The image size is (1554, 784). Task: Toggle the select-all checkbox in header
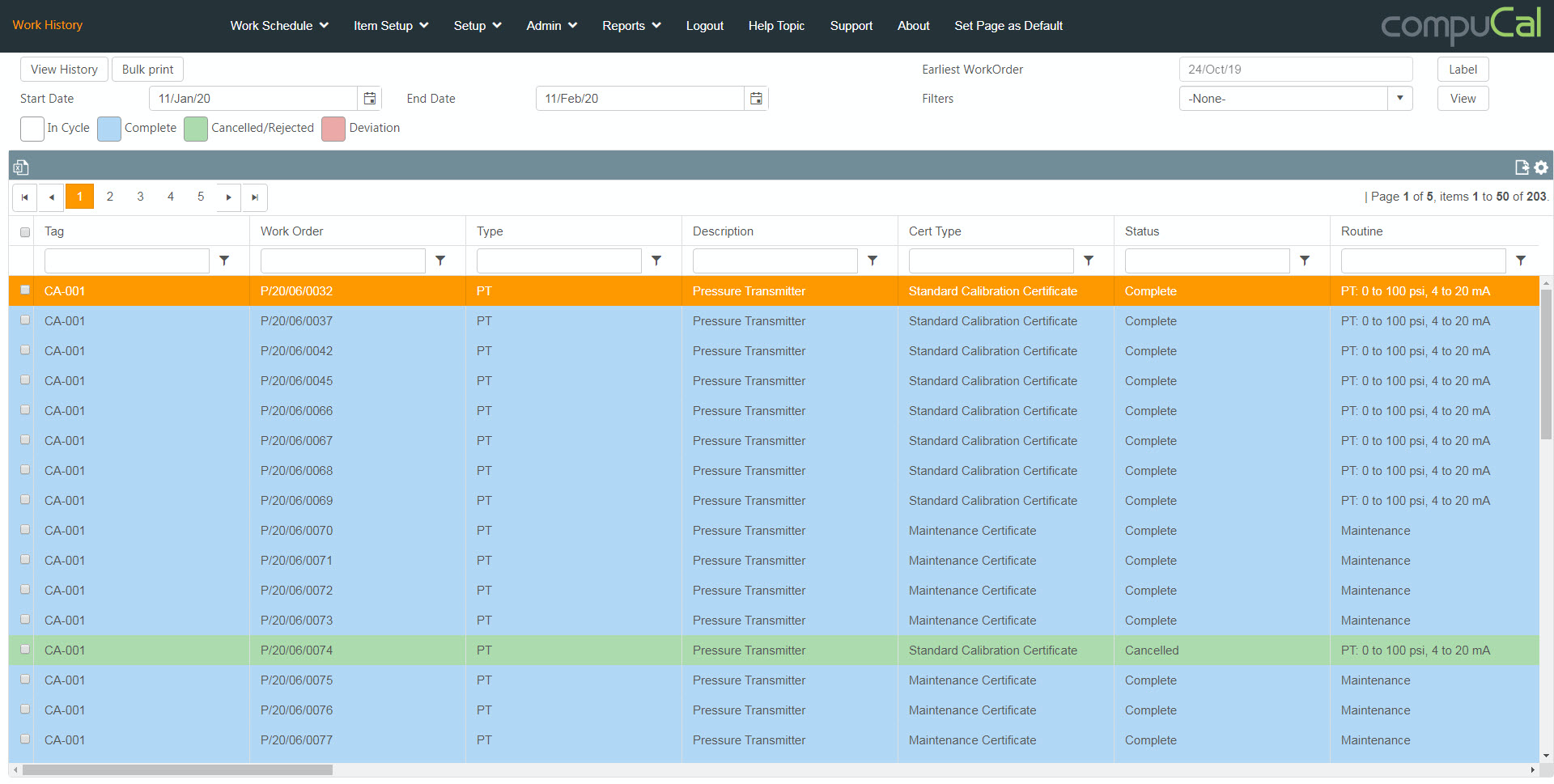[x=25, y=232]
